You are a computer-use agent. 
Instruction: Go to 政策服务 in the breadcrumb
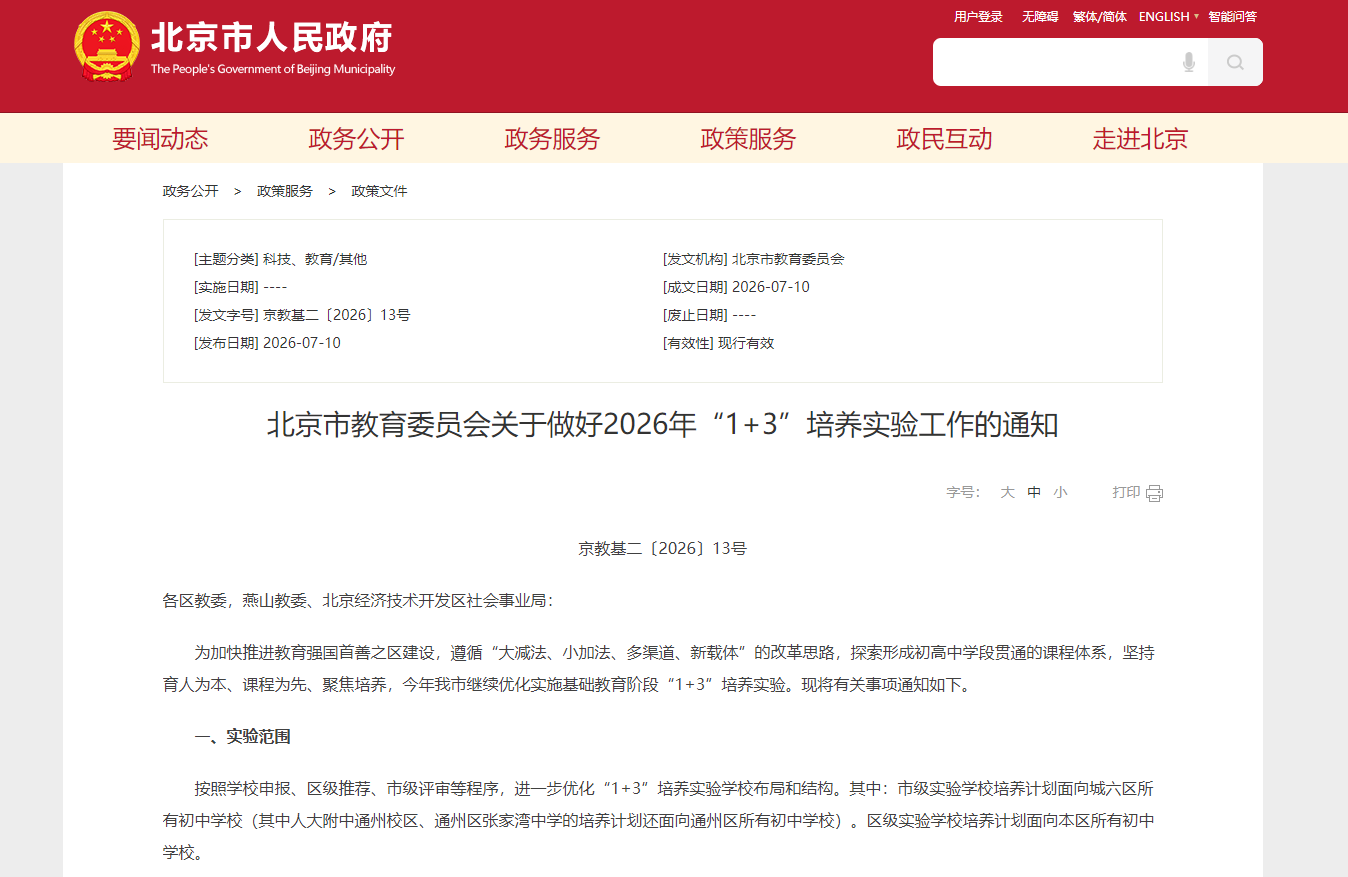pos(285,191)
